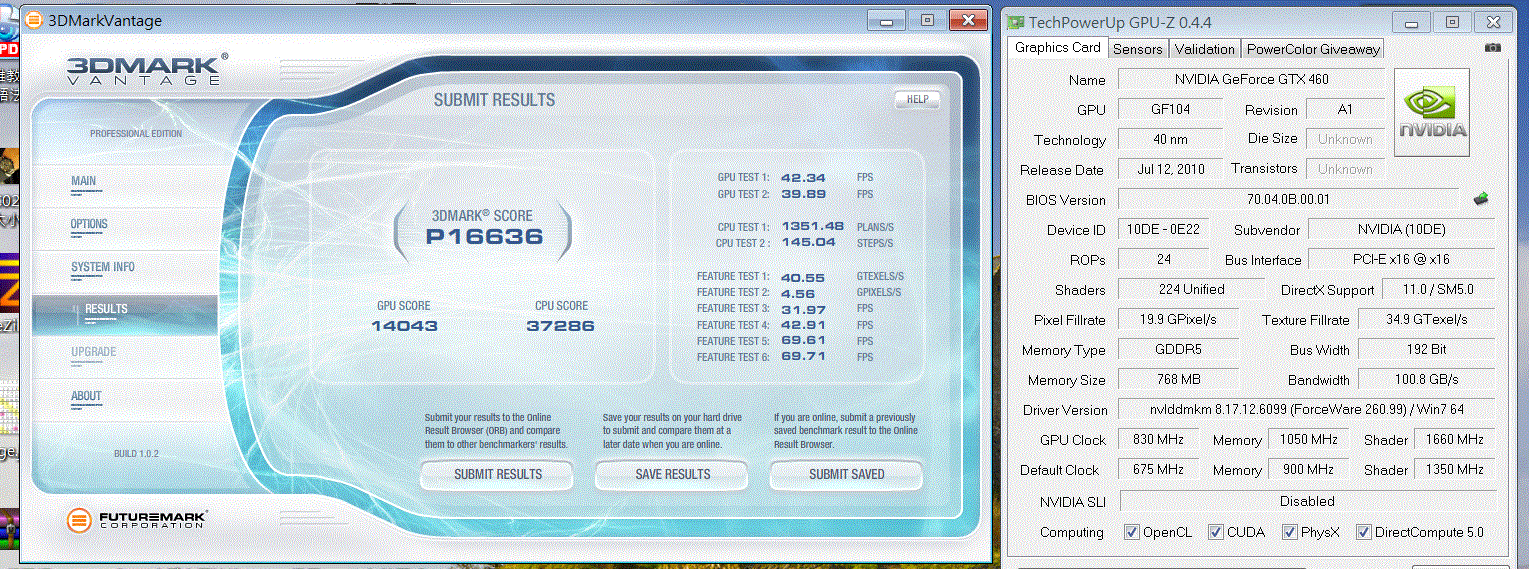Click the Bandwidth field 100.8 GB/s

pos(1426,379)
